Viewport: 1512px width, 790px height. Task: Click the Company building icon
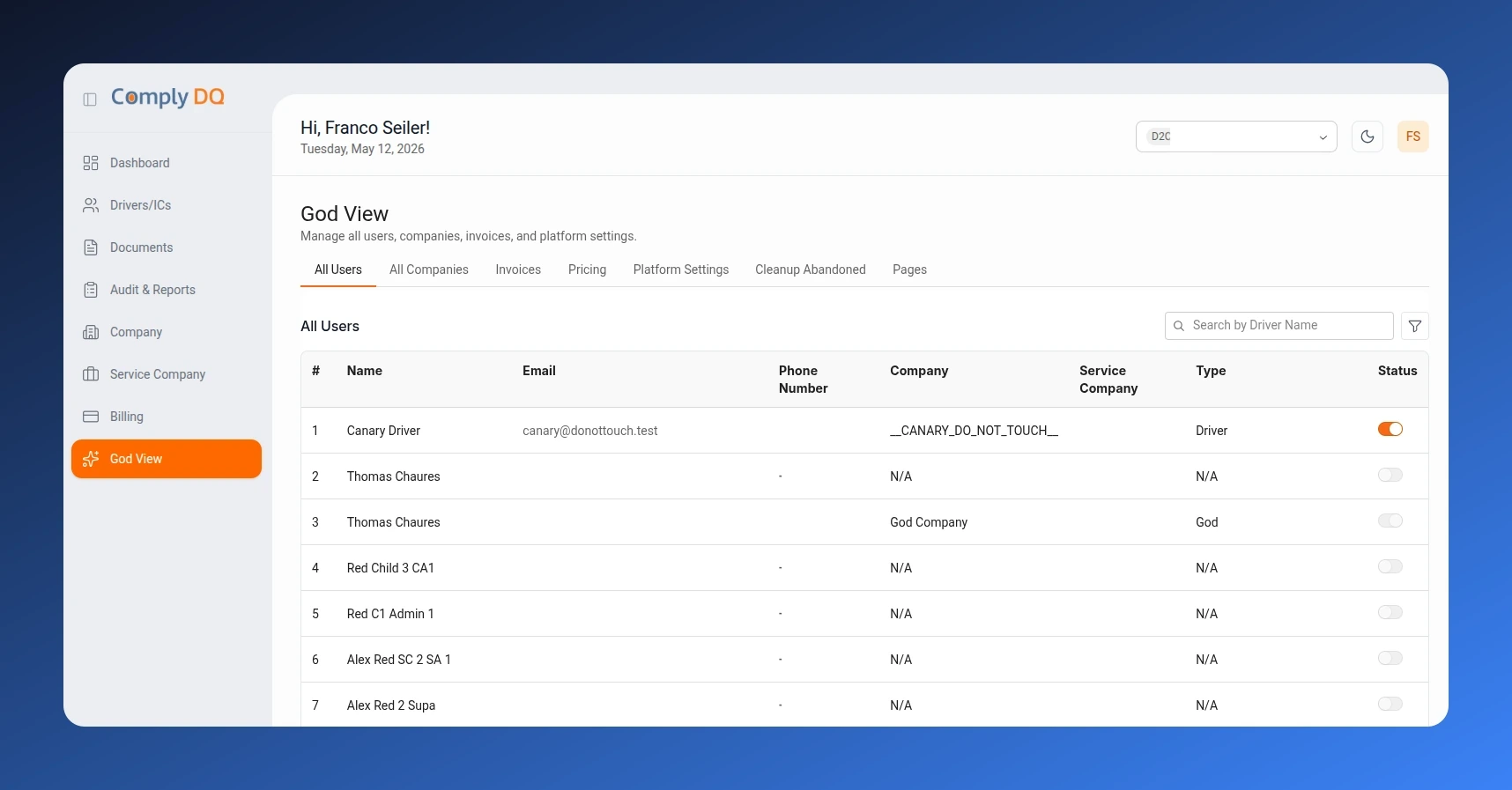click(91, 332)
